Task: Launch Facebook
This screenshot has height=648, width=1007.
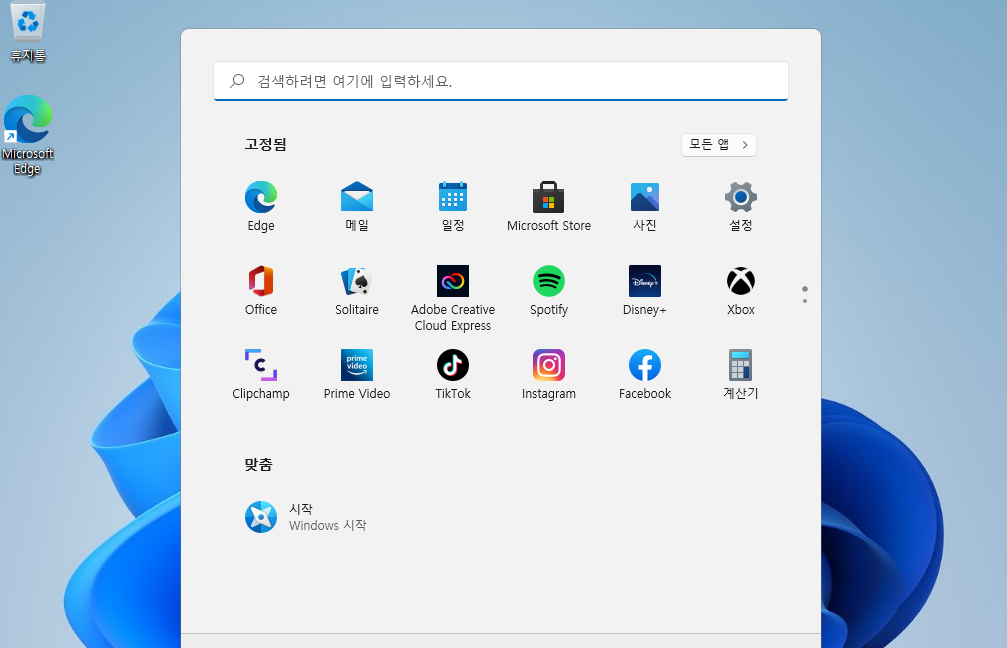Action: point(645,374)
